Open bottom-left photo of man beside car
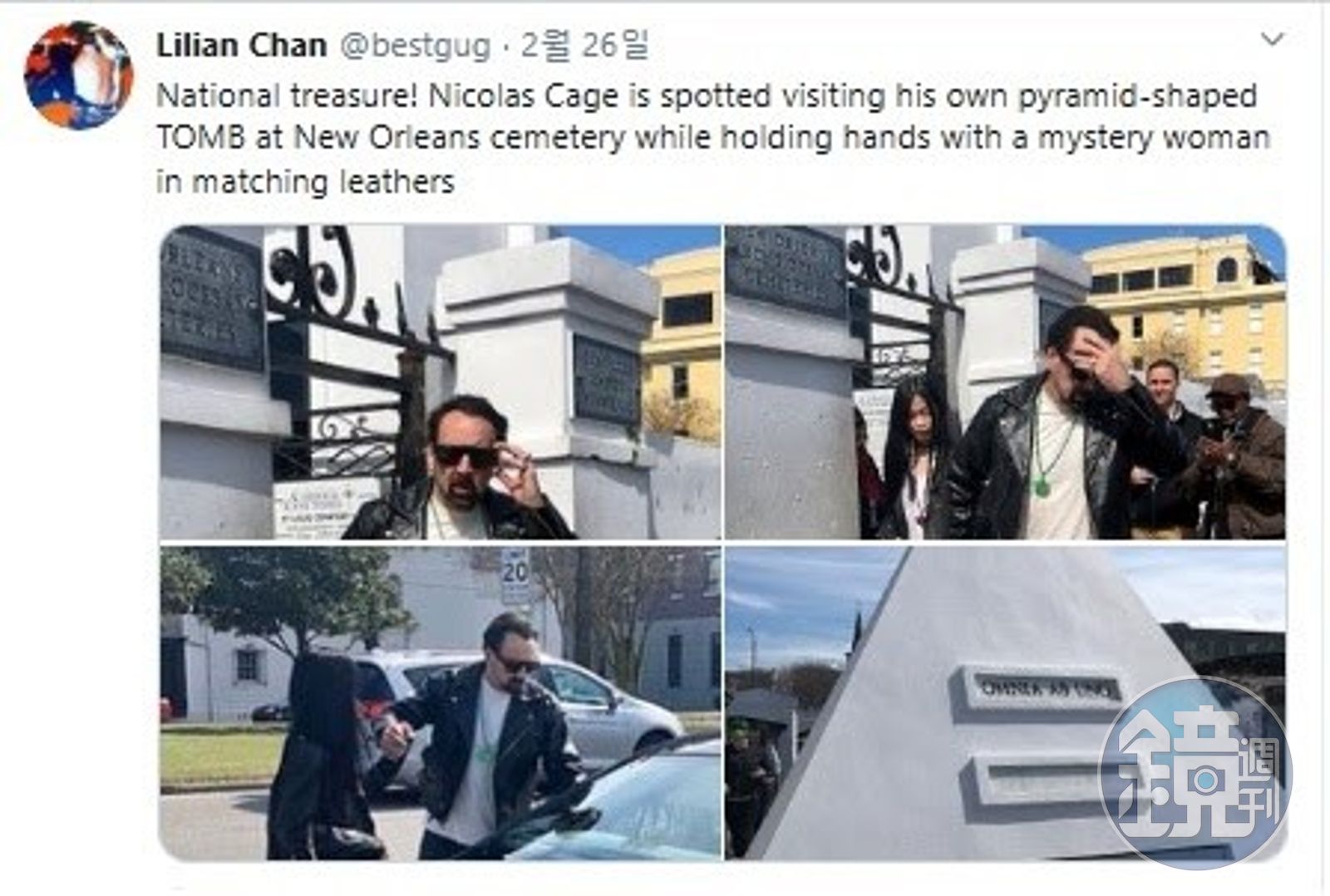 tap(441, 703)
